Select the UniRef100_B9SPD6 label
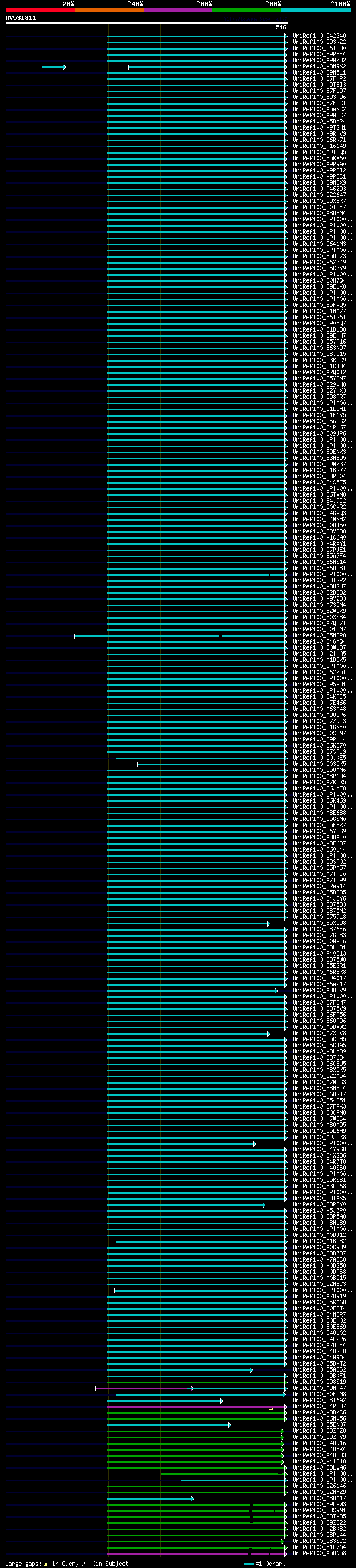This screenshot has width=356, height=1568. tap(319, 97)
